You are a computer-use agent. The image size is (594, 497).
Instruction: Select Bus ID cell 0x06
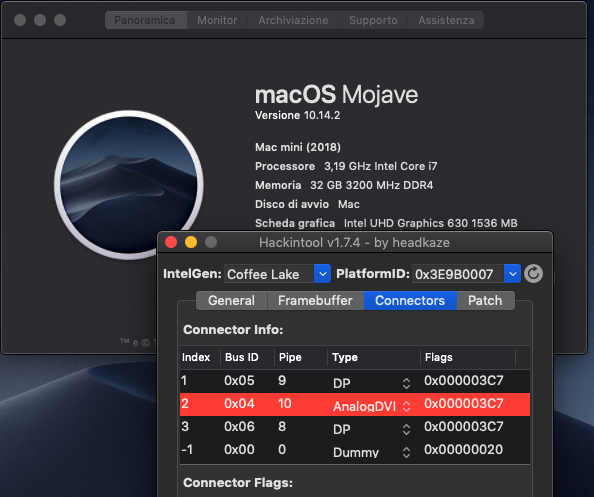tap(239, 427)
